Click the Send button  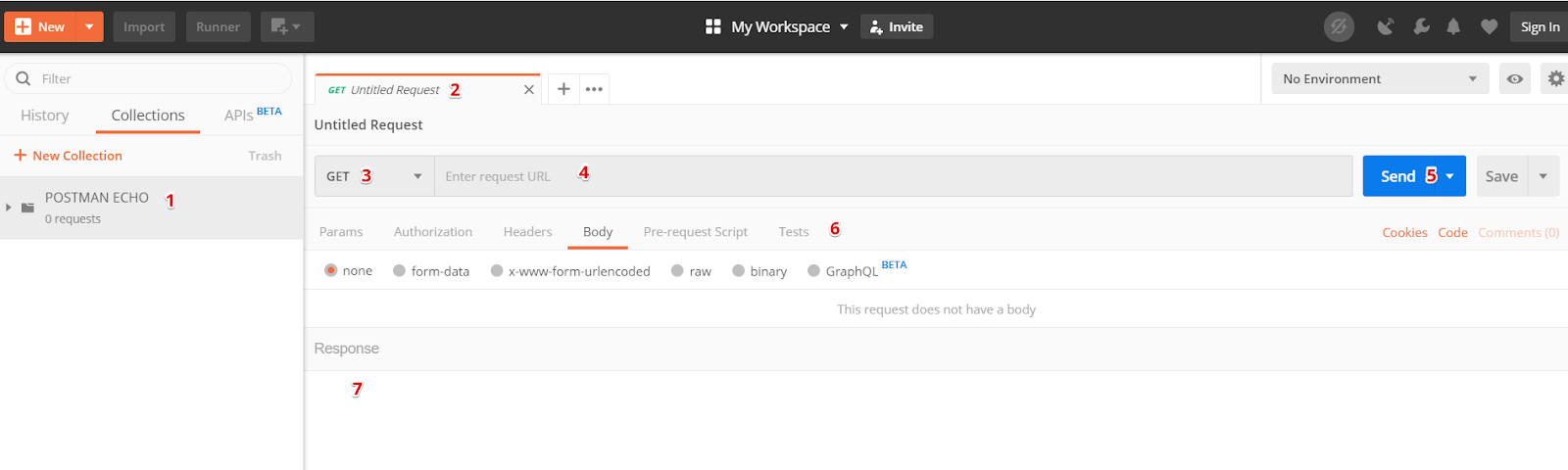tap(1398, 176)
